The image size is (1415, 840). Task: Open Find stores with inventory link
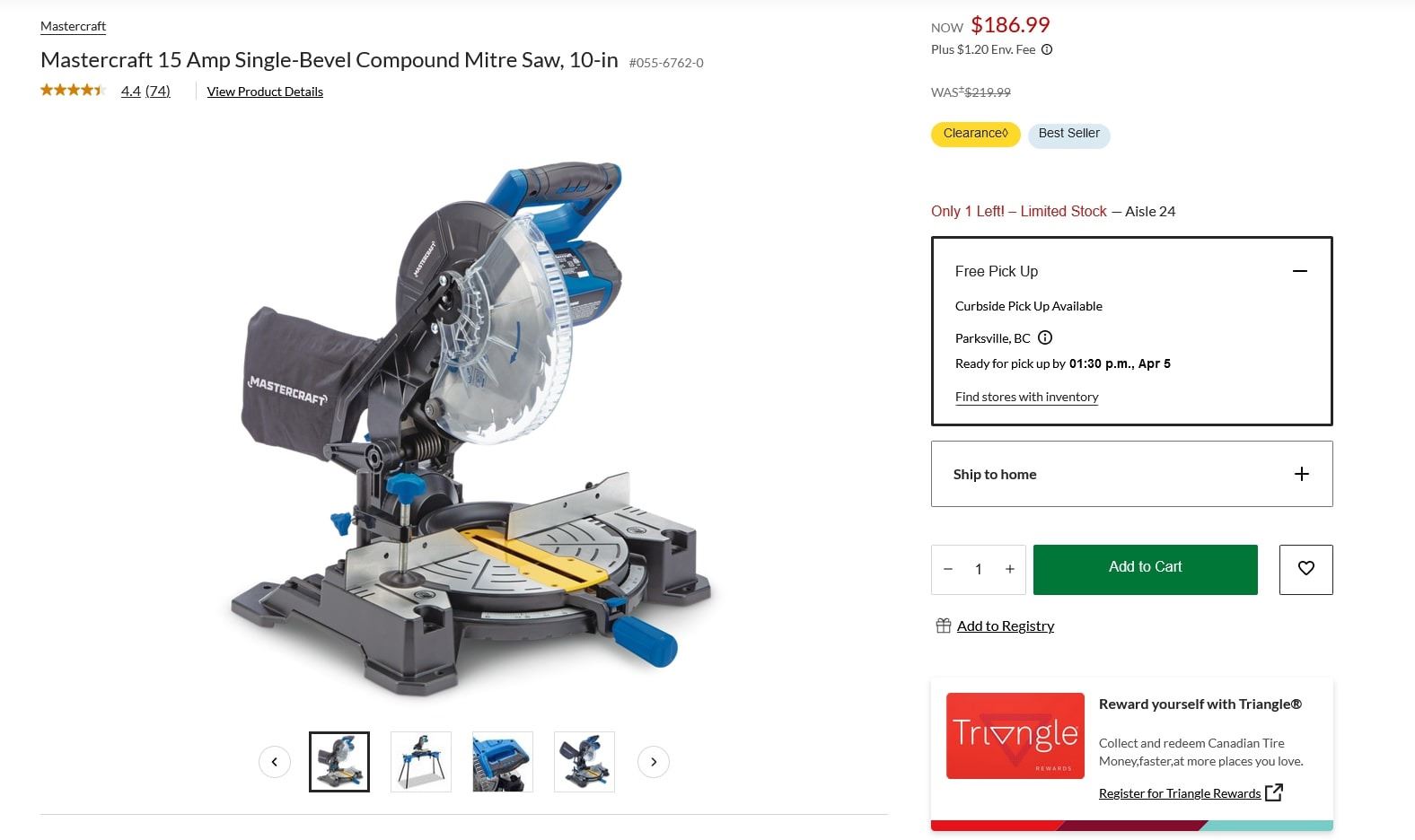[x=1027, y=397]
